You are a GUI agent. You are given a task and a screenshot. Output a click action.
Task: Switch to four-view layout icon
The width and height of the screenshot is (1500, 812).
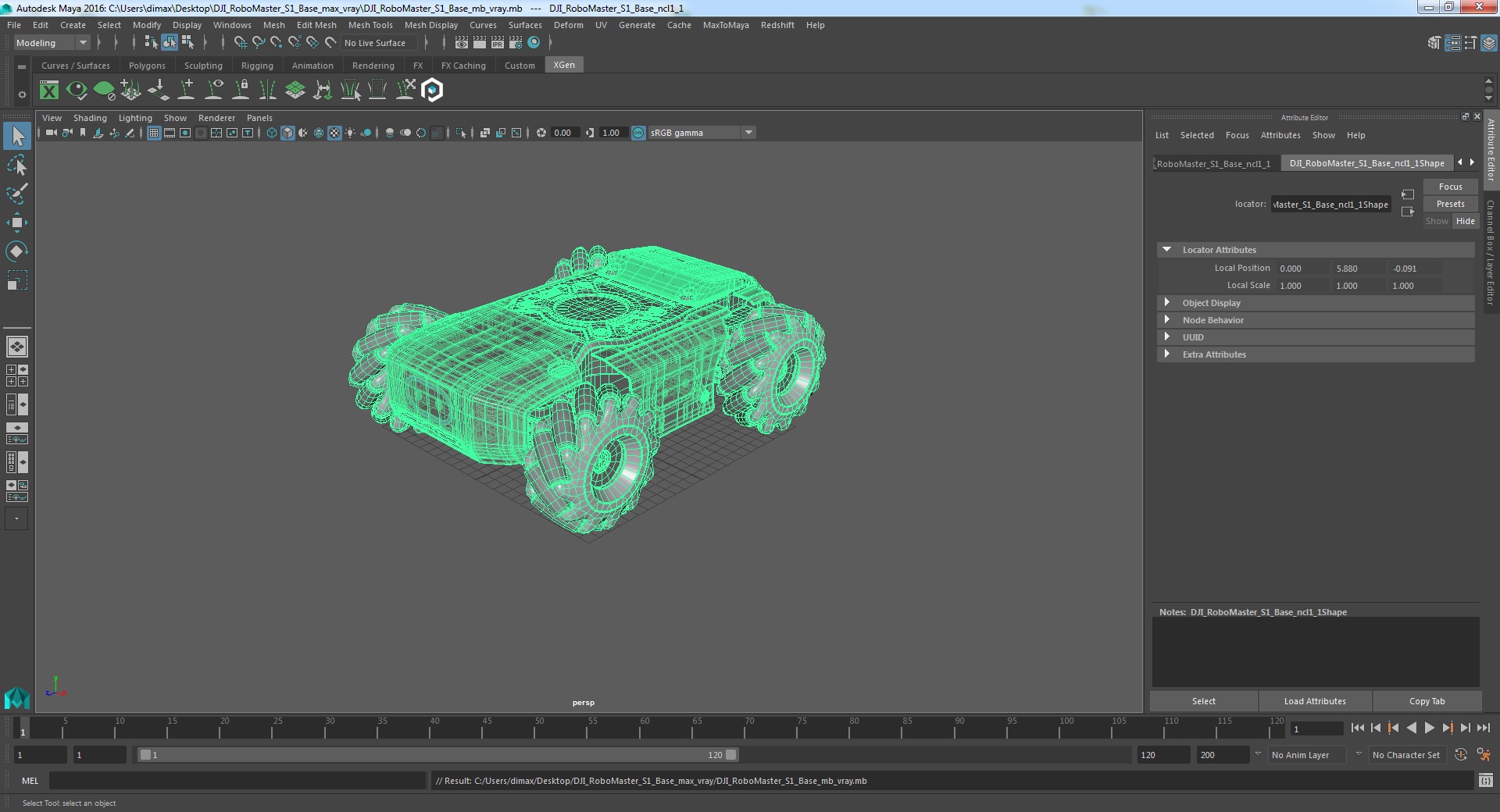17,376
